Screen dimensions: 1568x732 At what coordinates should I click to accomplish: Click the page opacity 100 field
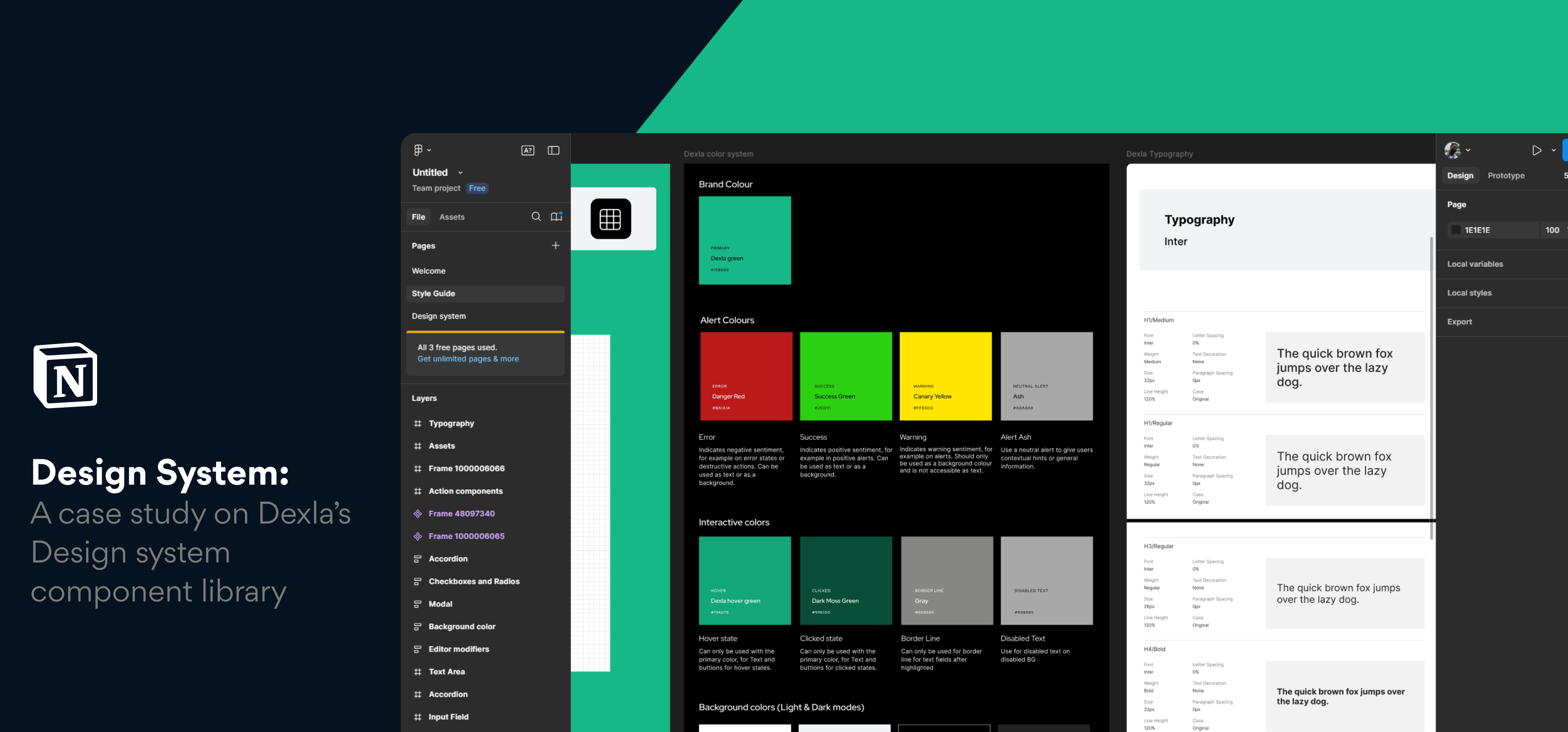coord(1552,230)
